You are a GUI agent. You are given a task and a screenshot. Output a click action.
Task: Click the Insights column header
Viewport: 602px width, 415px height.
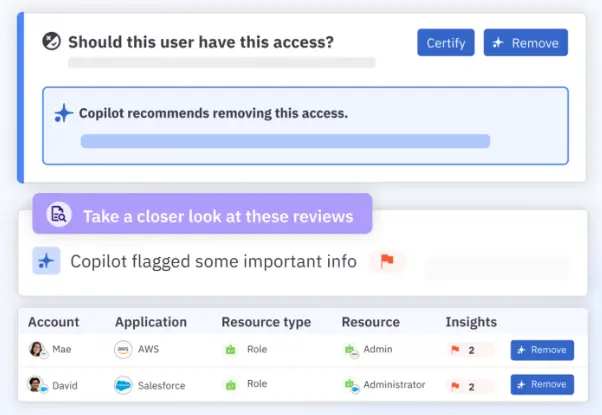coord(471,322)
